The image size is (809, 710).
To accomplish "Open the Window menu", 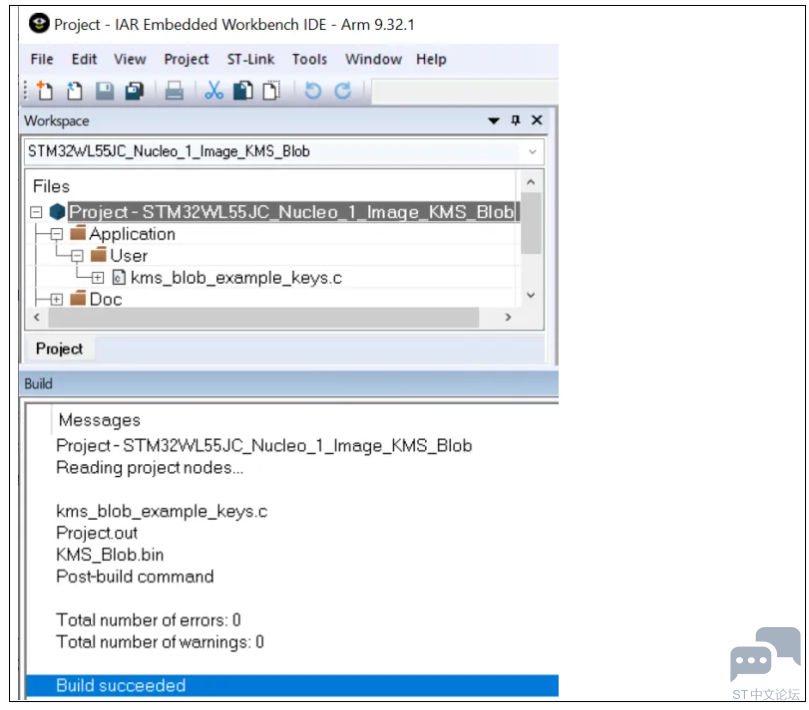I will pyautogui.click(x=374, y=59).
